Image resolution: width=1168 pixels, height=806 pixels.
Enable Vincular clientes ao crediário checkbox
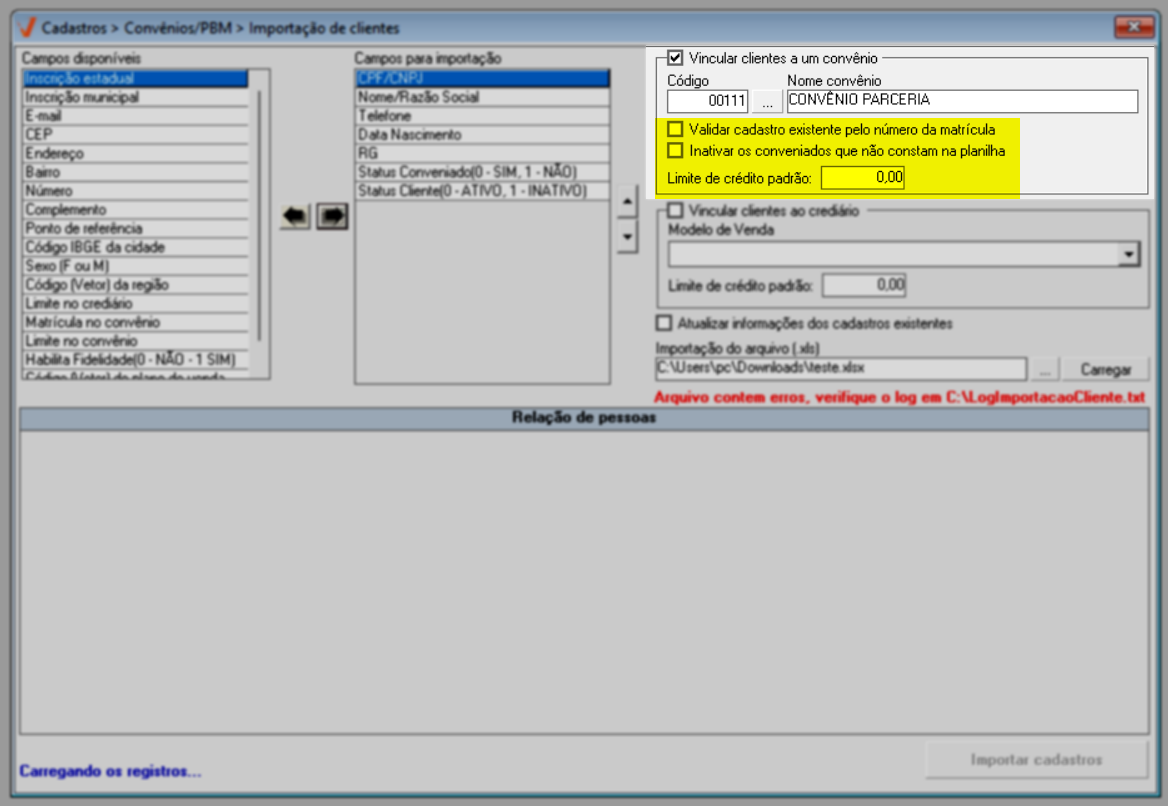click(x=675, y=211)
